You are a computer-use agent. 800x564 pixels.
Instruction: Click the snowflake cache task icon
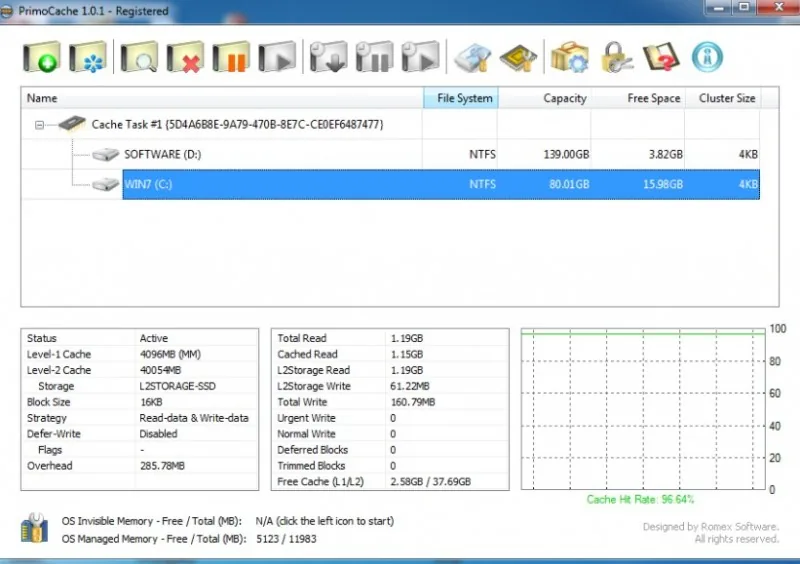(88, 57)
